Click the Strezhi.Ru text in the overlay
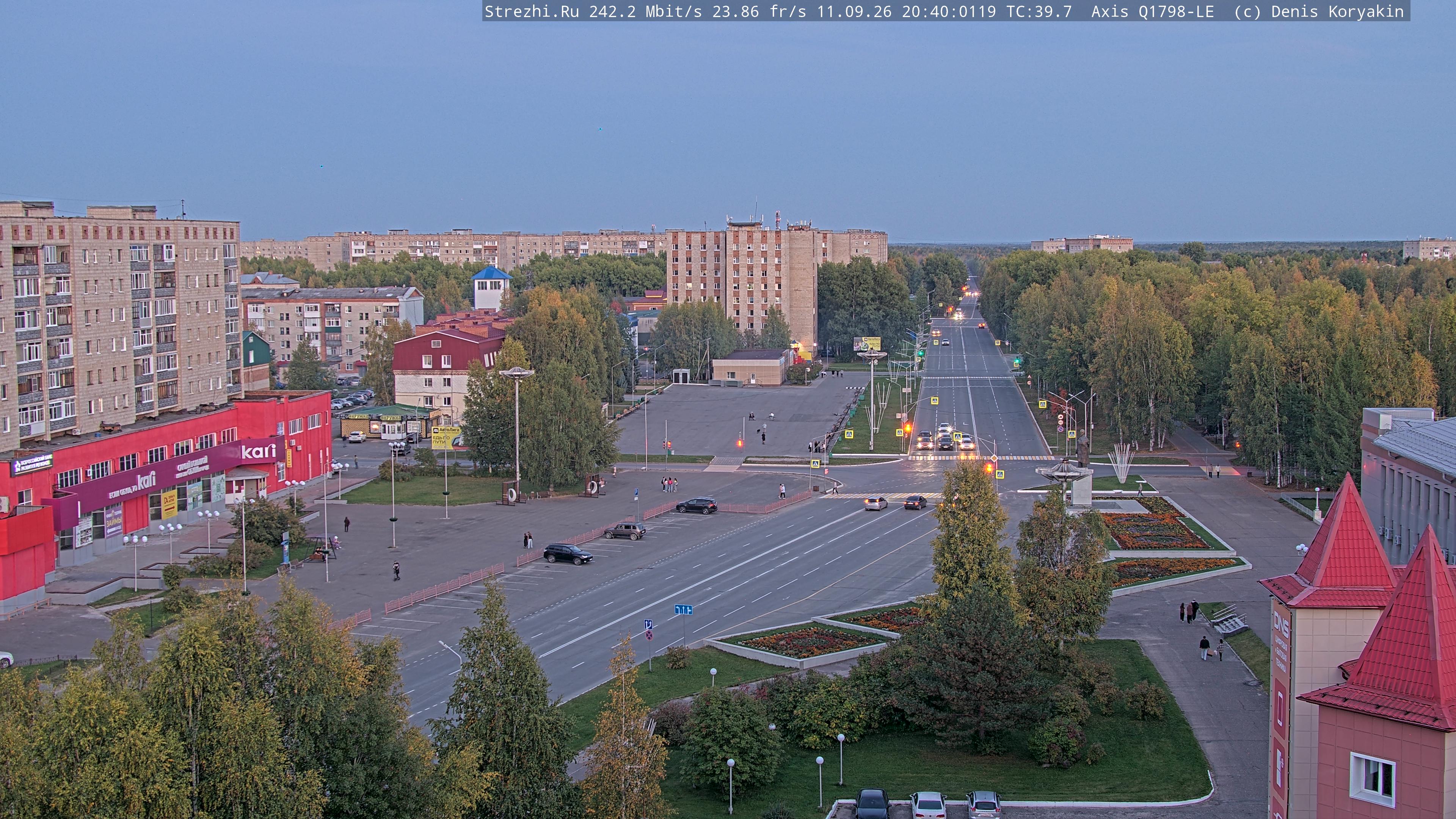Screen dimensions: 1456x819 (x=532, y=12)
